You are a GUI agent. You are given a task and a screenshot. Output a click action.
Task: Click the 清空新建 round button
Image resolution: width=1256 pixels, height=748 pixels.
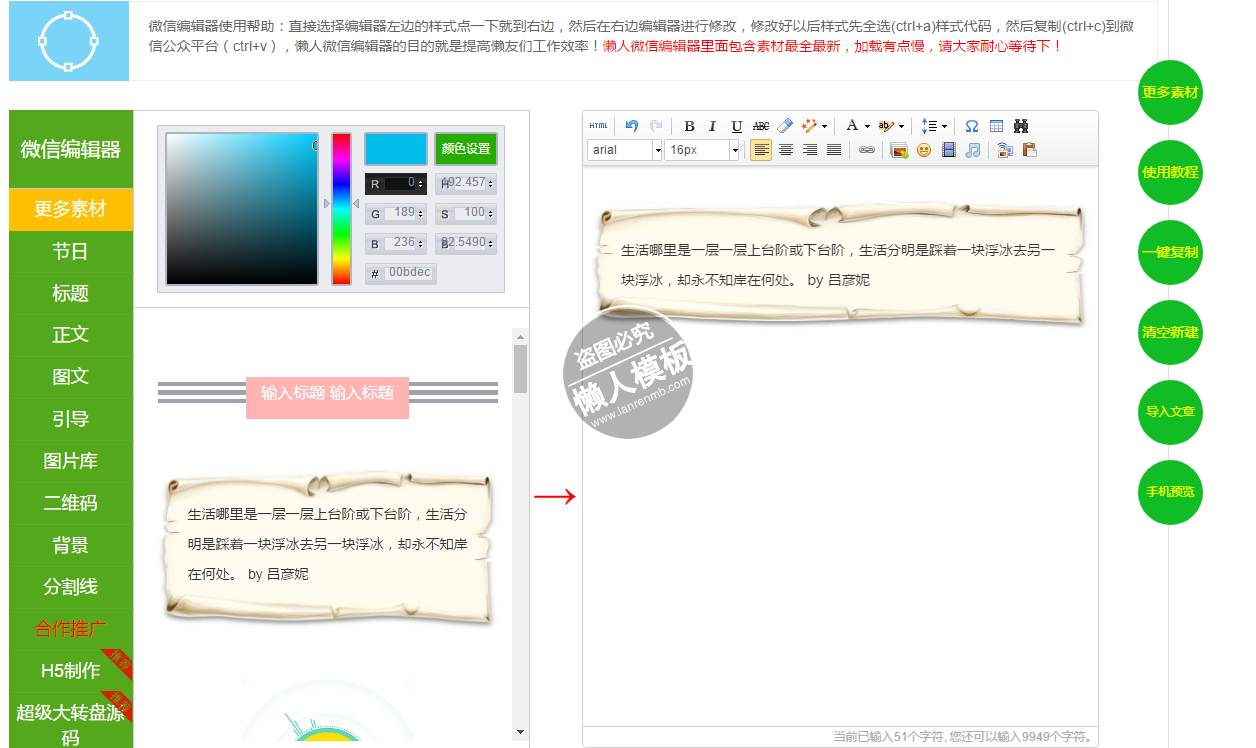(1170, 332)
